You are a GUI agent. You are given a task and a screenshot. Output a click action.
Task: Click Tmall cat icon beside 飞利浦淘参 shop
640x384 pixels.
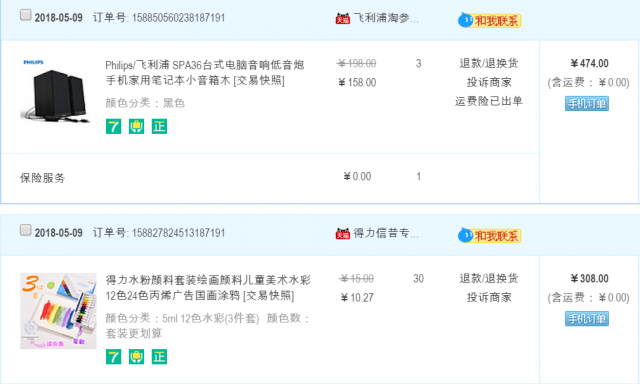(x=342, y=18)
